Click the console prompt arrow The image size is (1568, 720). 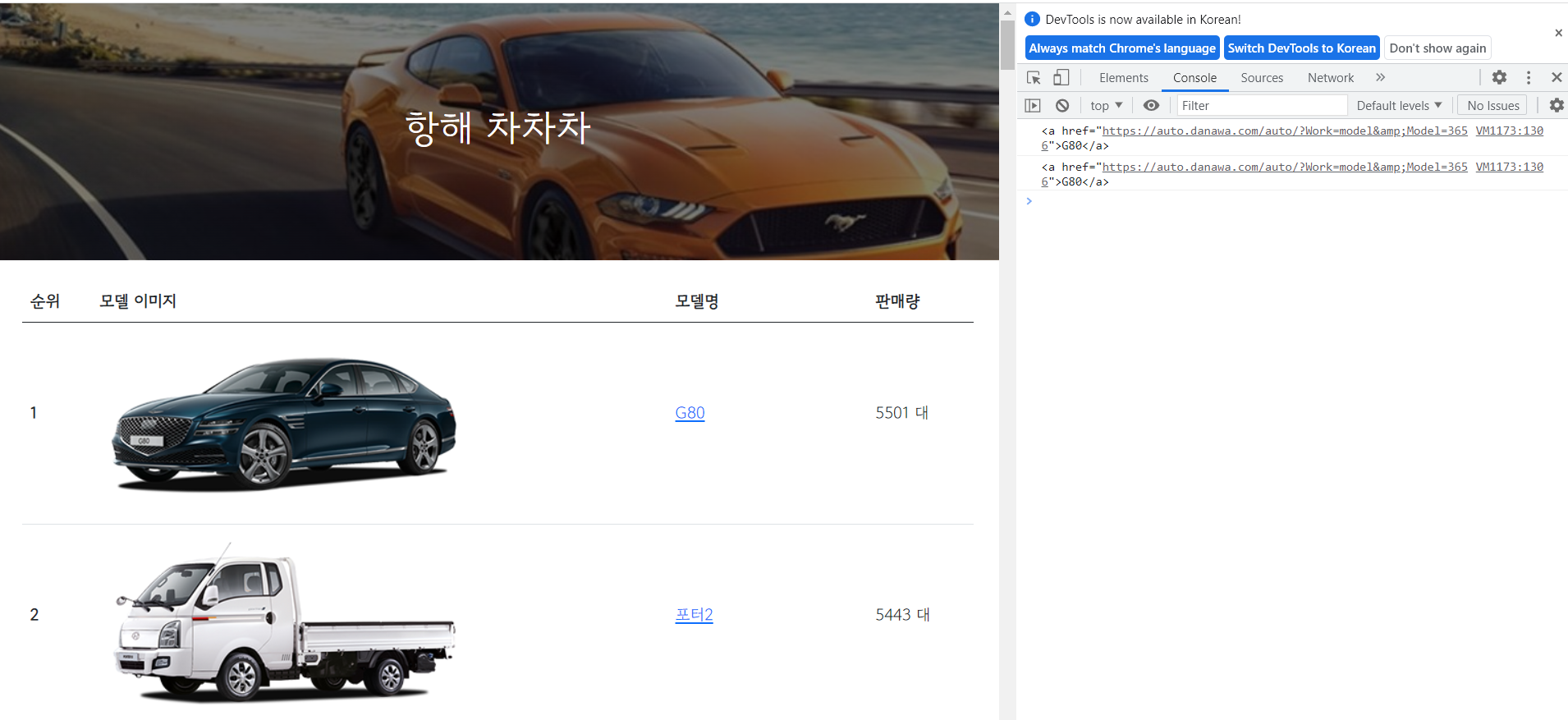tap(1029, 201)
